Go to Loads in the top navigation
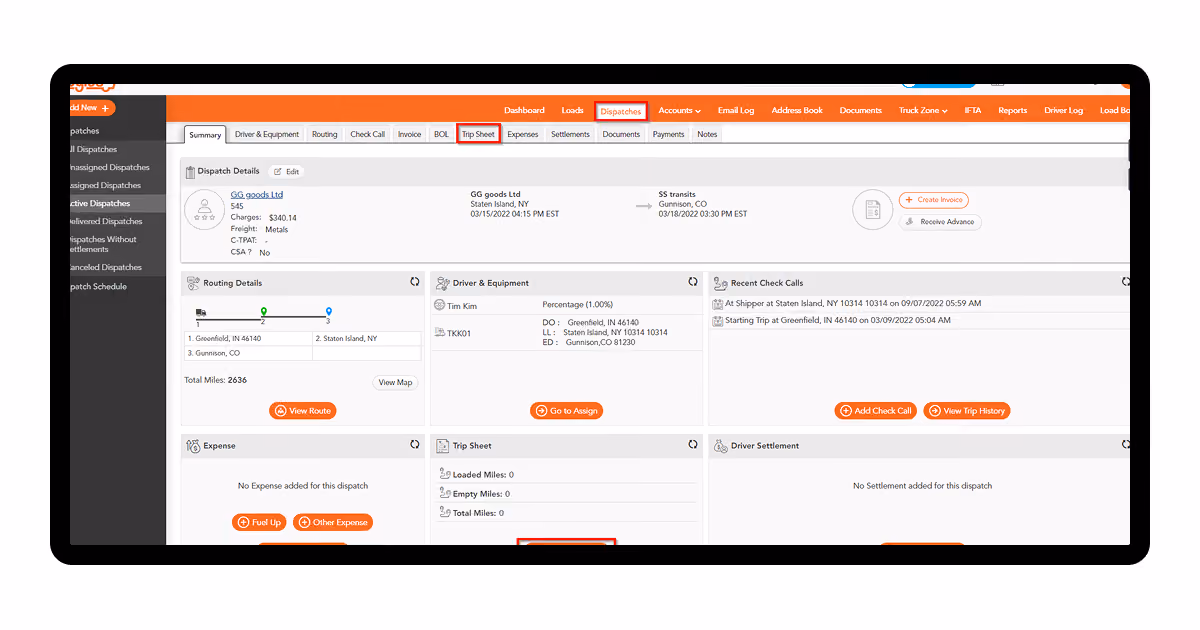Image resolution: width=1200 pixels, height=630 pixels. click(572, 110)
